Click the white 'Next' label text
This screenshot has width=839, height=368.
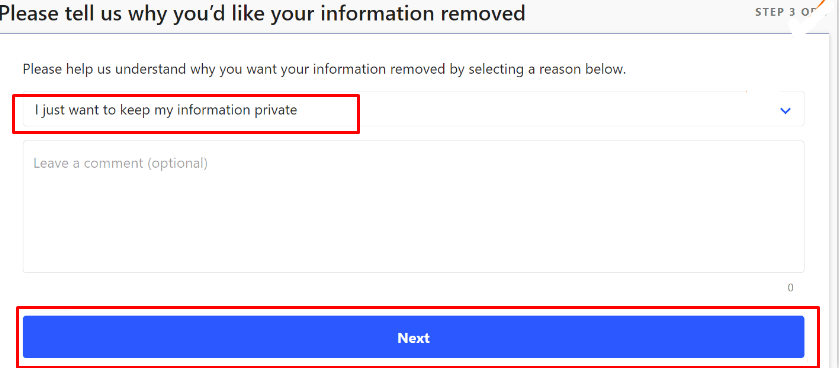point(414,338)
